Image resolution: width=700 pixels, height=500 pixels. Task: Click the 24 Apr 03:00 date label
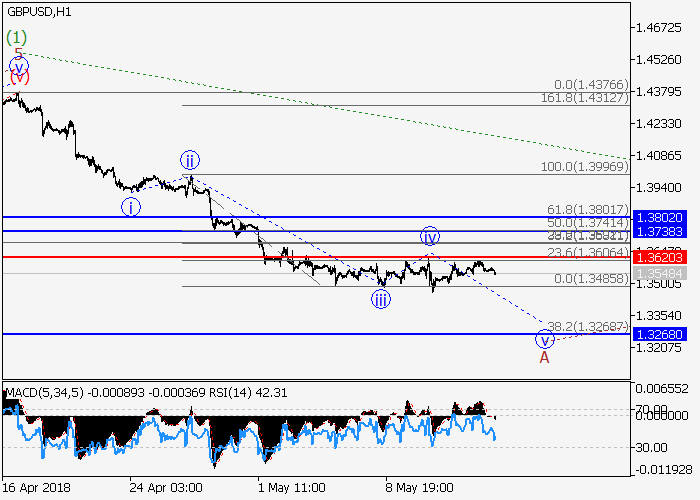(x=165, y=487)
